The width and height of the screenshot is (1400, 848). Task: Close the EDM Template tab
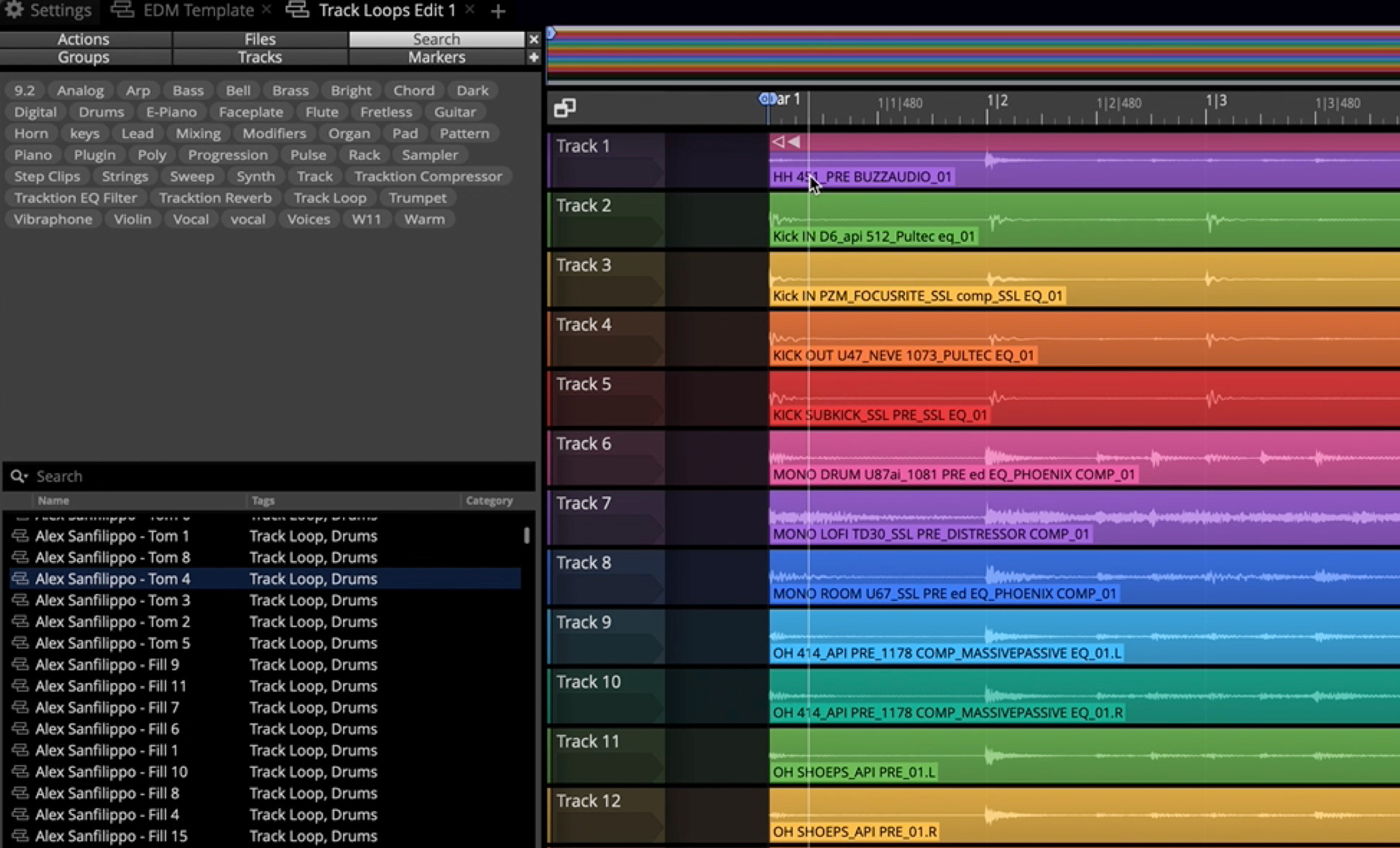pyautogui.click(x=267, y=10)
